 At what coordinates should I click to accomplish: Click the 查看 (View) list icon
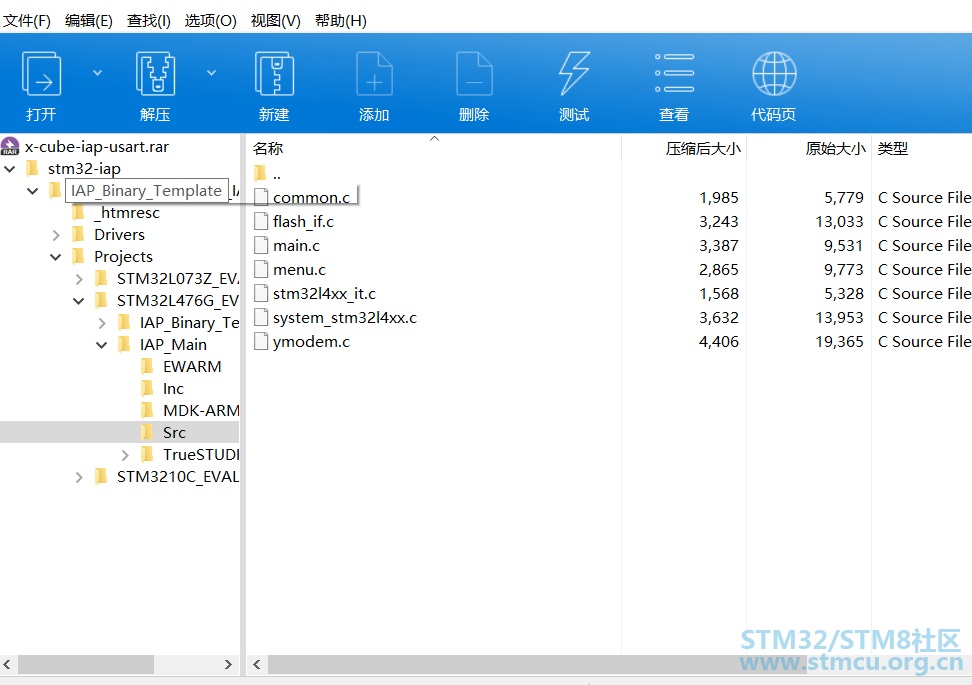[674, 73]
